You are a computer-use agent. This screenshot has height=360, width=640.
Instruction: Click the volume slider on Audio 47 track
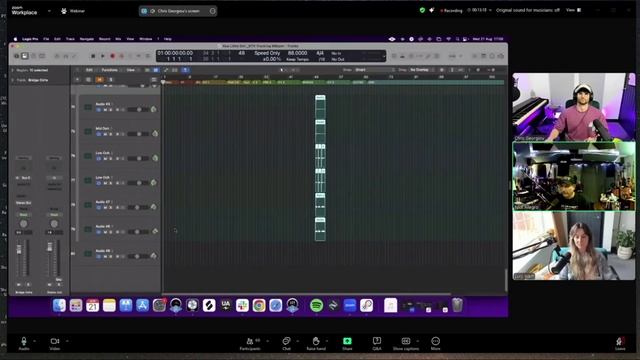click(138, 207)
